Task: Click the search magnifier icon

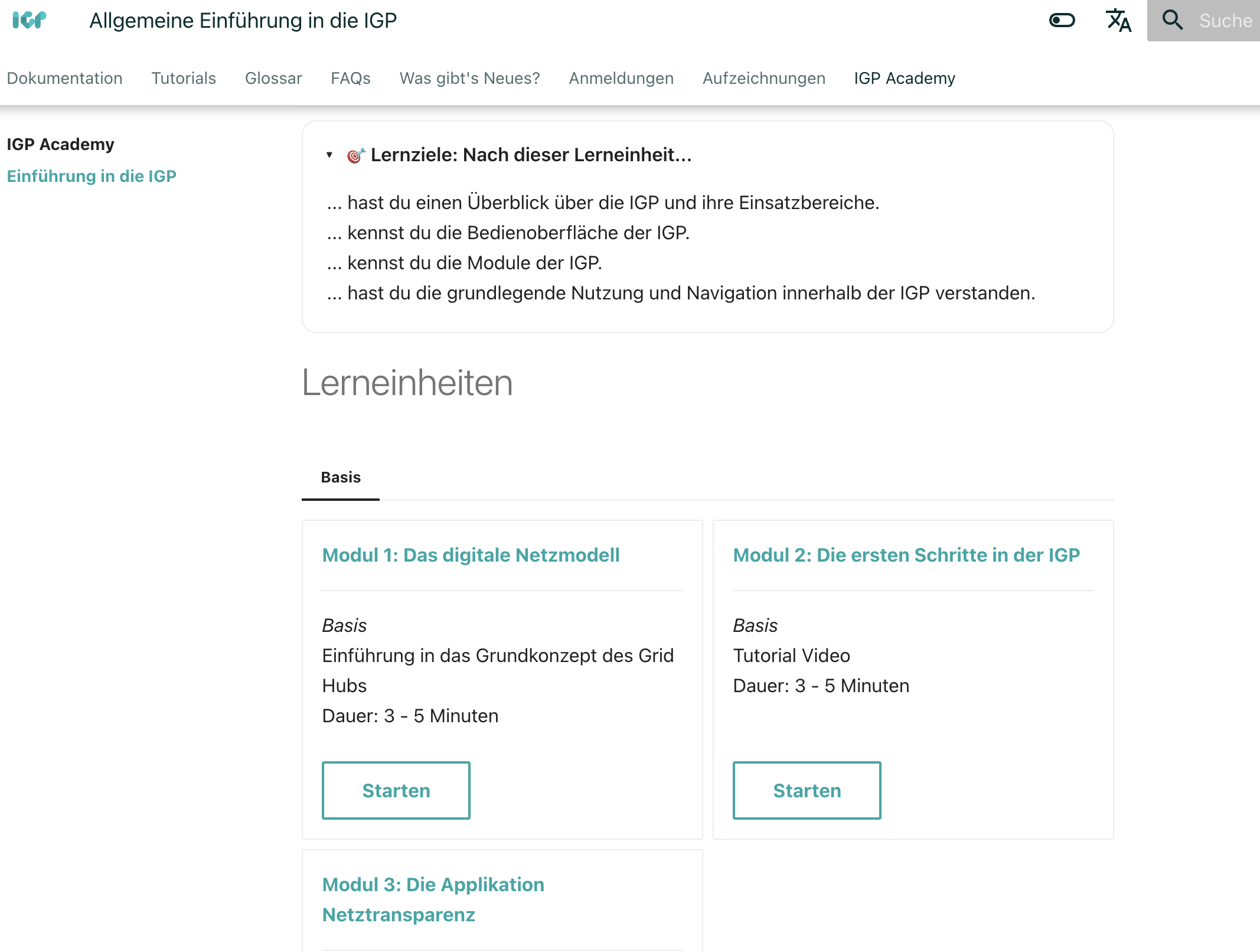Action: click(x=1172, y=21)
